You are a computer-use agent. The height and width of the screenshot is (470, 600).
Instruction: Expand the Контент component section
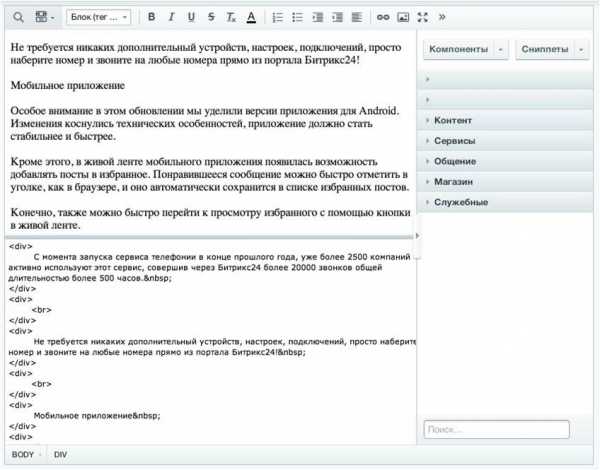coord(505,121)
